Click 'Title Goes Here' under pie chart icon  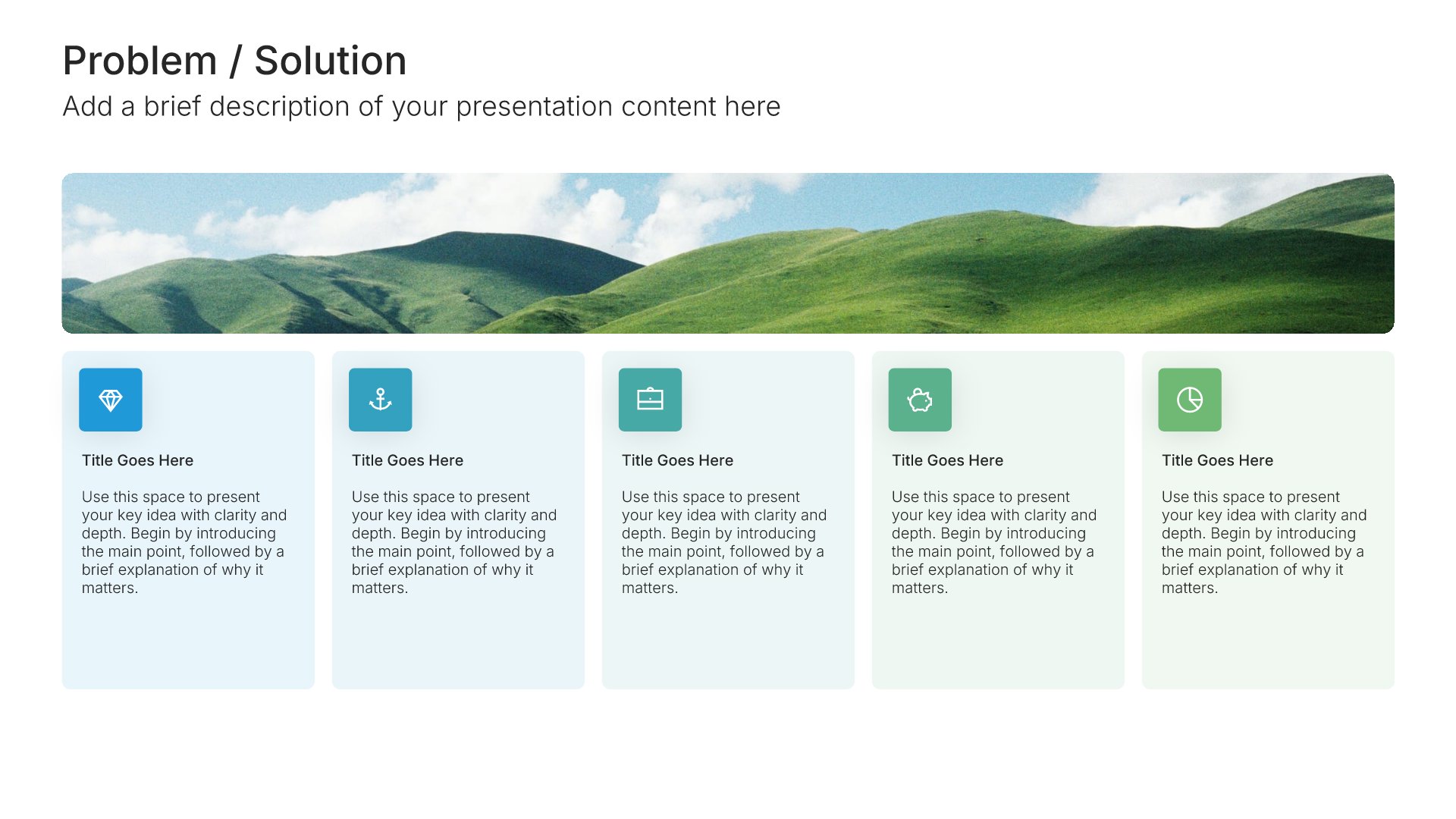[x=1217, y=460]
